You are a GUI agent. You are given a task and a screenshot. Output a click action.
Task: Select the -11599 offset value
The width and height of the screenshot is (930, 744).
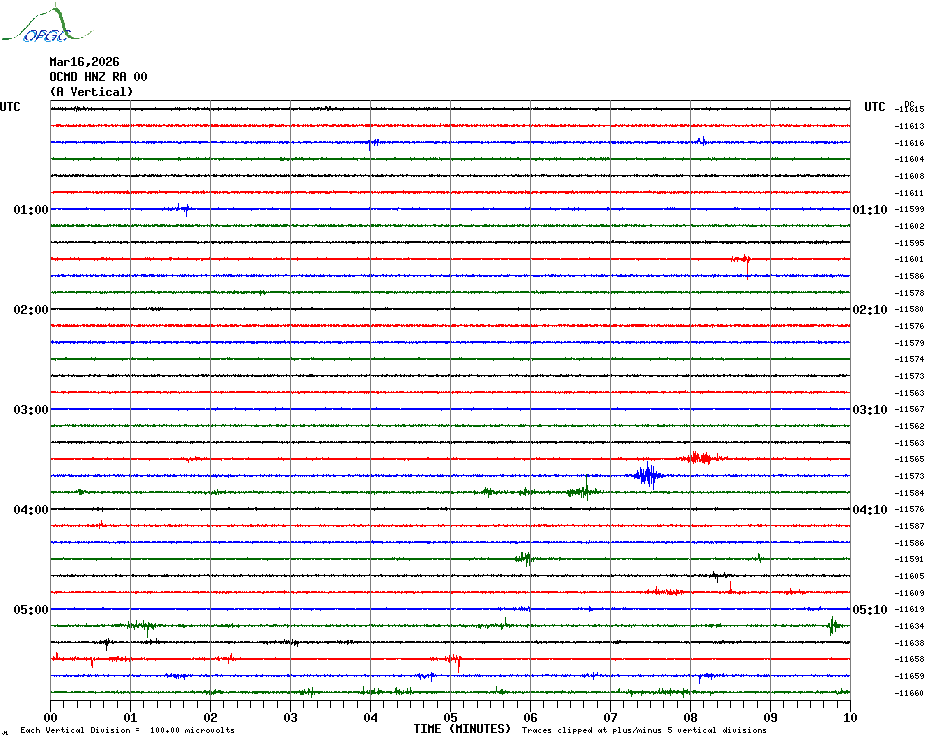tap(910, 209)
